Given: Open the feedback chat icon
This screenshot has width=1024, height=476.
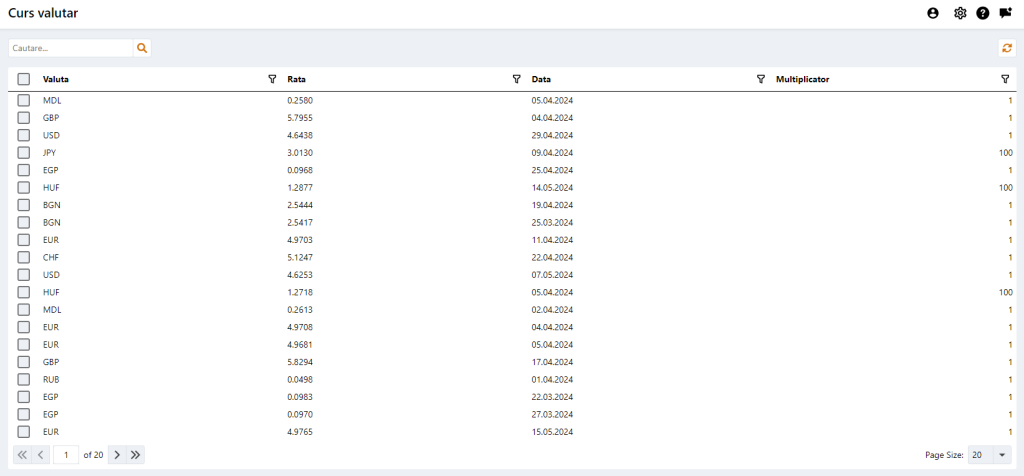Looking at the screenshot, I should (x=1005, y=13).
